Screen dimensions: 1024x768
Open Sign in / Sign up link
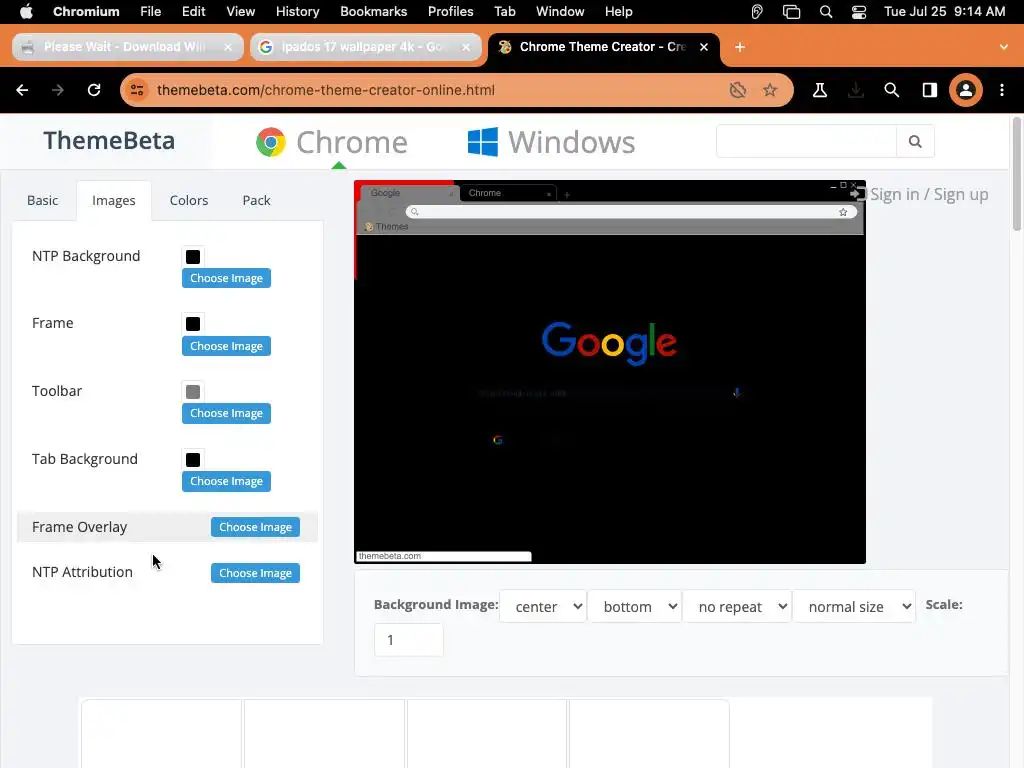click(x=921, y=194)
